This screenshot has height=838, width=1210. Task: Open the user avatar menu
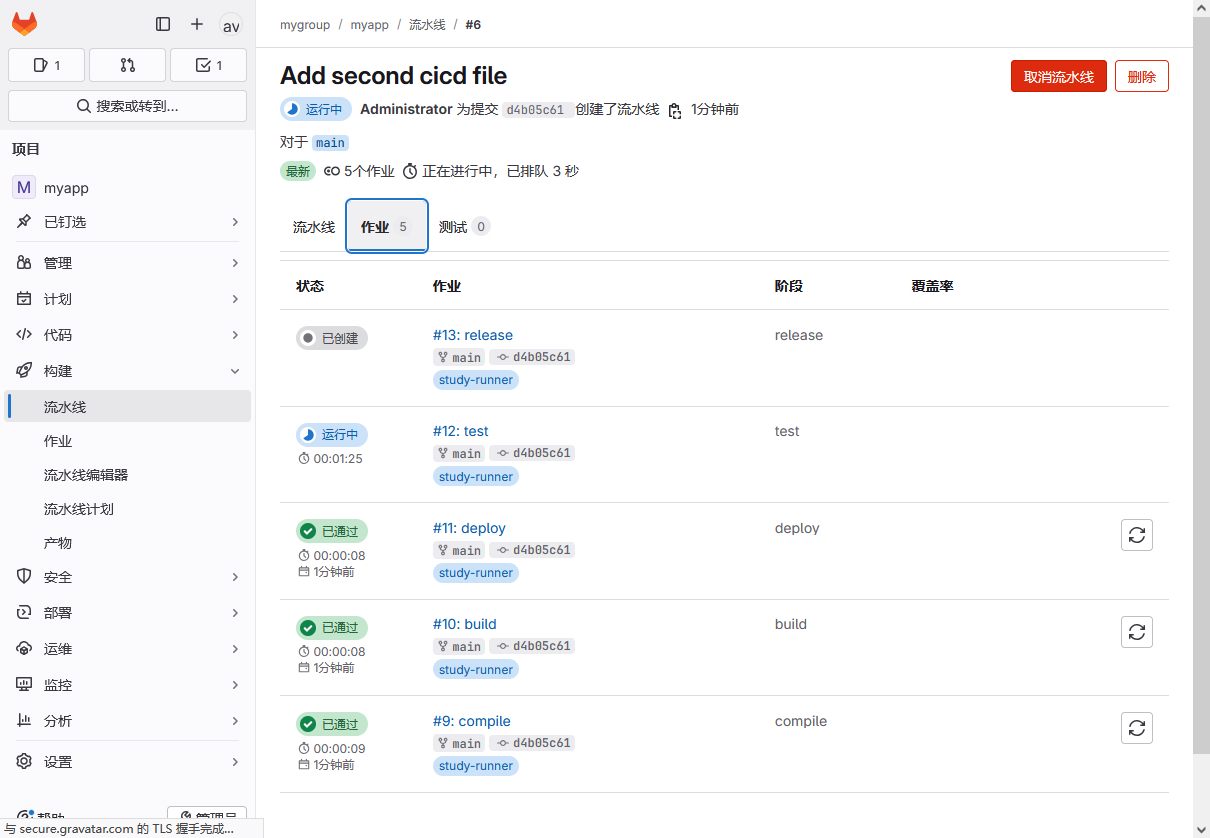230,25
